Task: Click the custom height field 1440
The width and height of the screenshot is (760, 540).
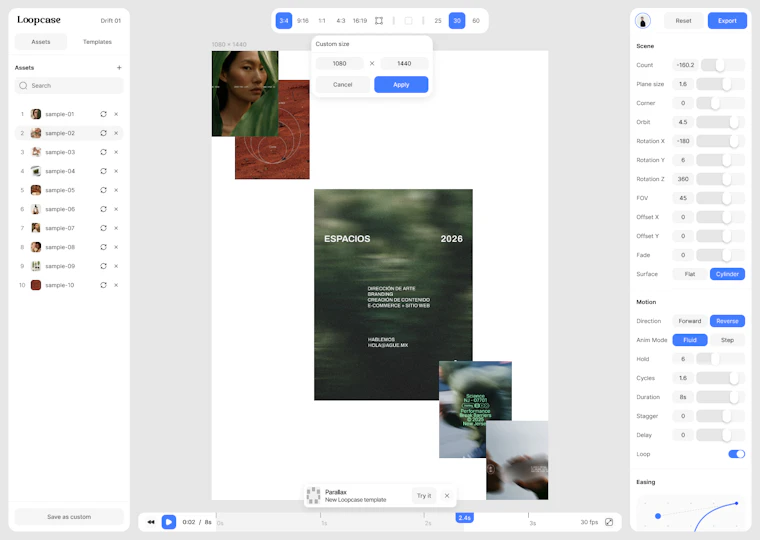Action: 404,64
